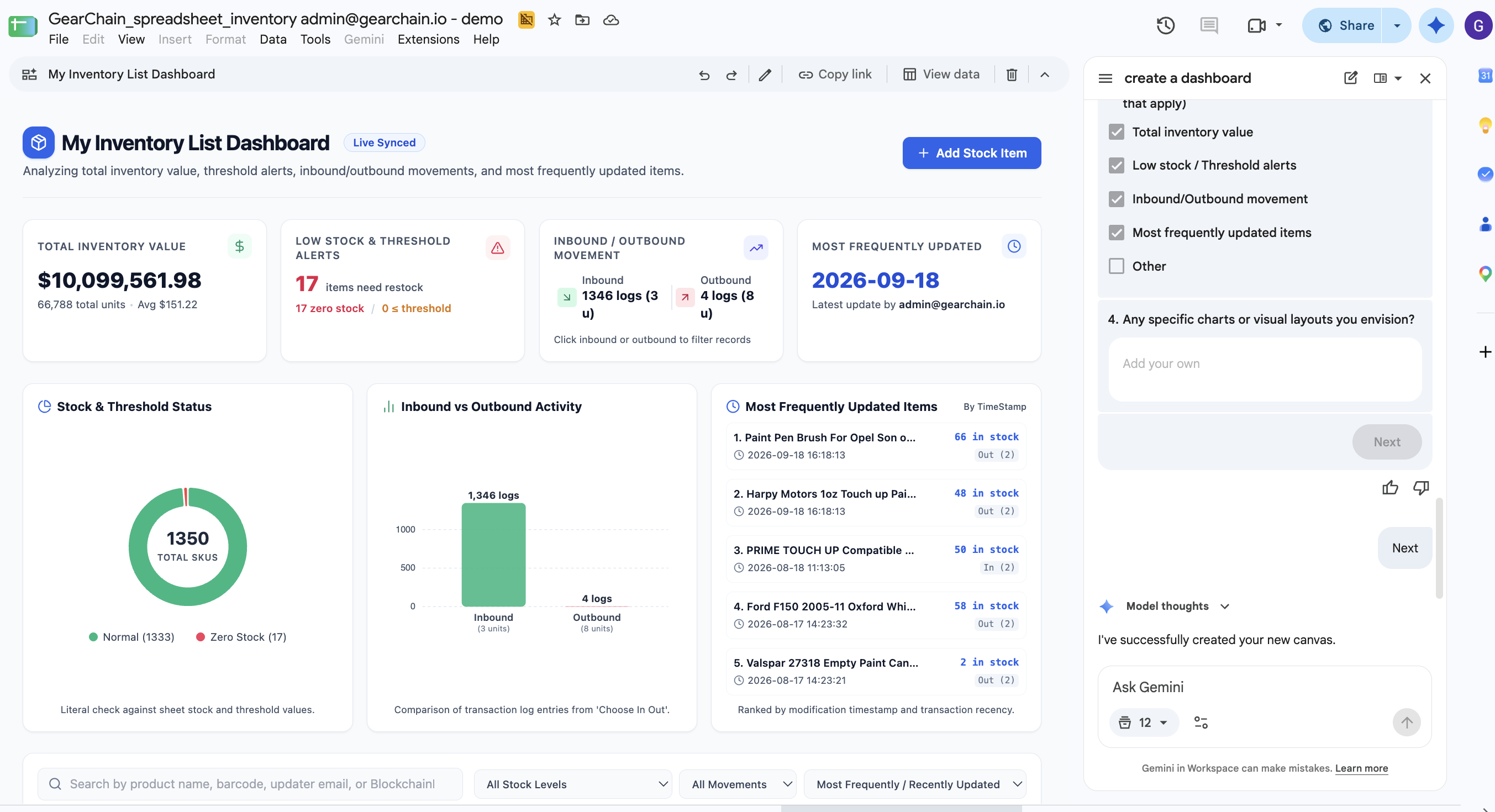Open meeting options dropdown arrow
Viewport: 1495px width, 812px height.
(x=1278, y=25)
